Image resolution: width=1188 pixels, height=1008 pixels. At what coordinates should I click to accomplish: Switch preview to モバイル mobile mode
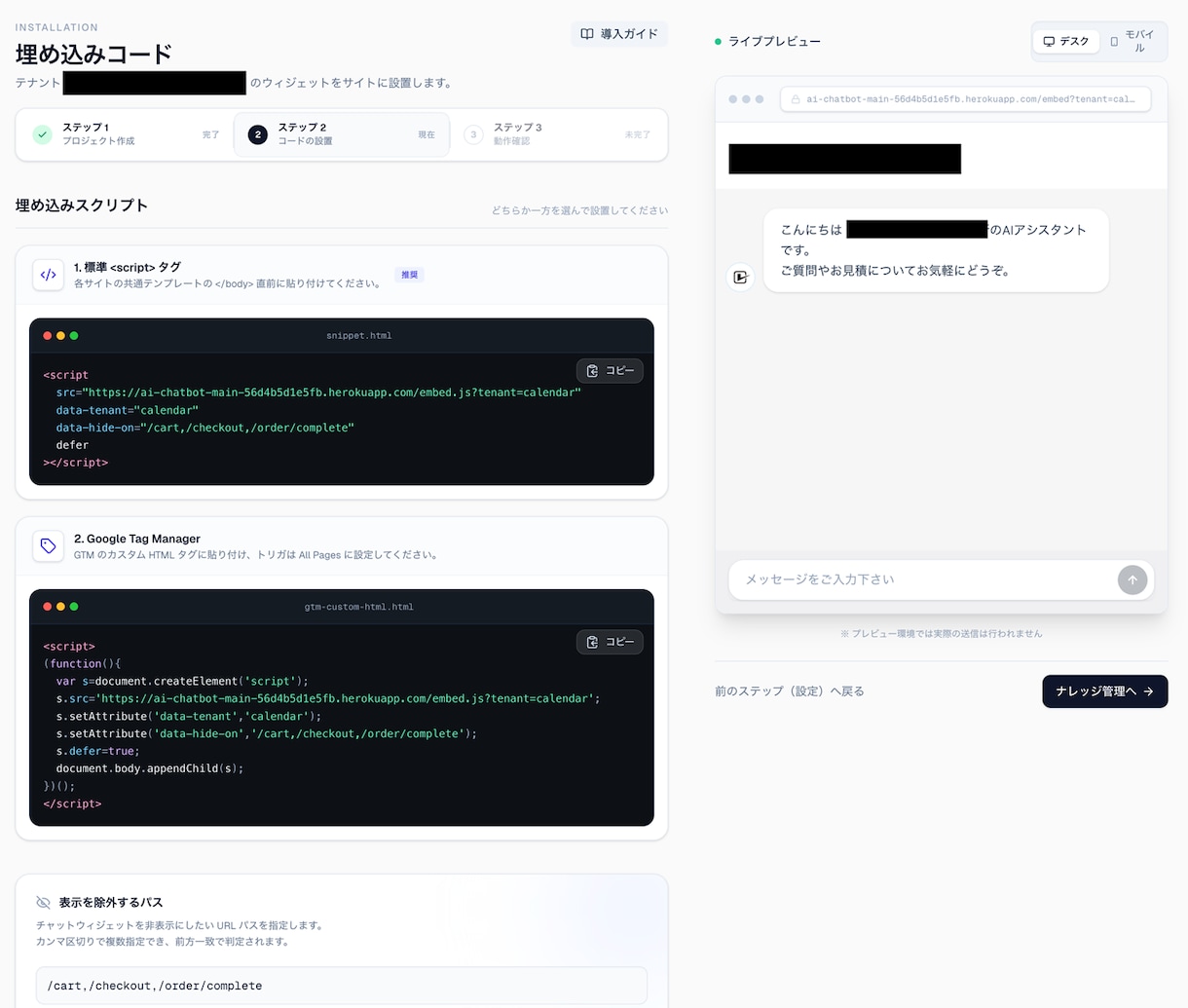[x=1132, y=42]
